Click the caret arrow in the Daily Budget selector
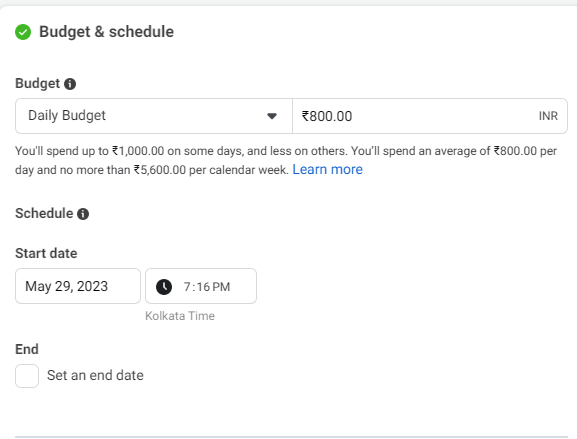The width and height of the screenshot is (577, 439). pyautogui.click(x=272, y=116)
